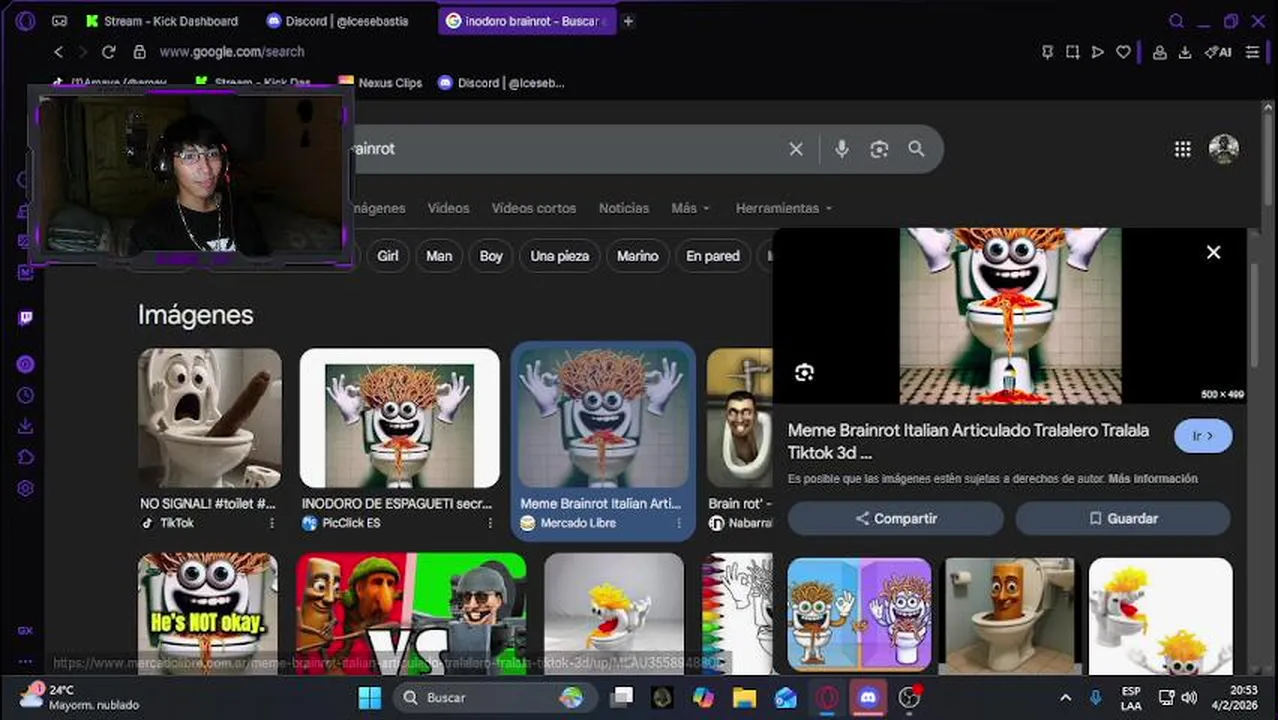1278x720 pixels.
Task: Open Nexus Clips bookmark
Action: pos(380,83)
